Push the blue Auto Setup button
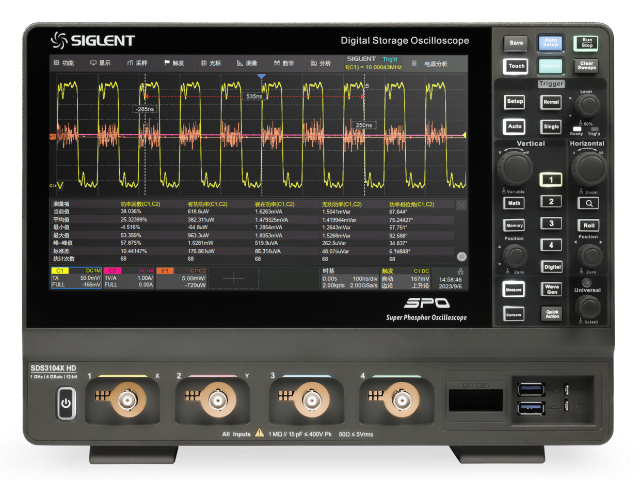640x480 pixels. [x=551, y=42]
